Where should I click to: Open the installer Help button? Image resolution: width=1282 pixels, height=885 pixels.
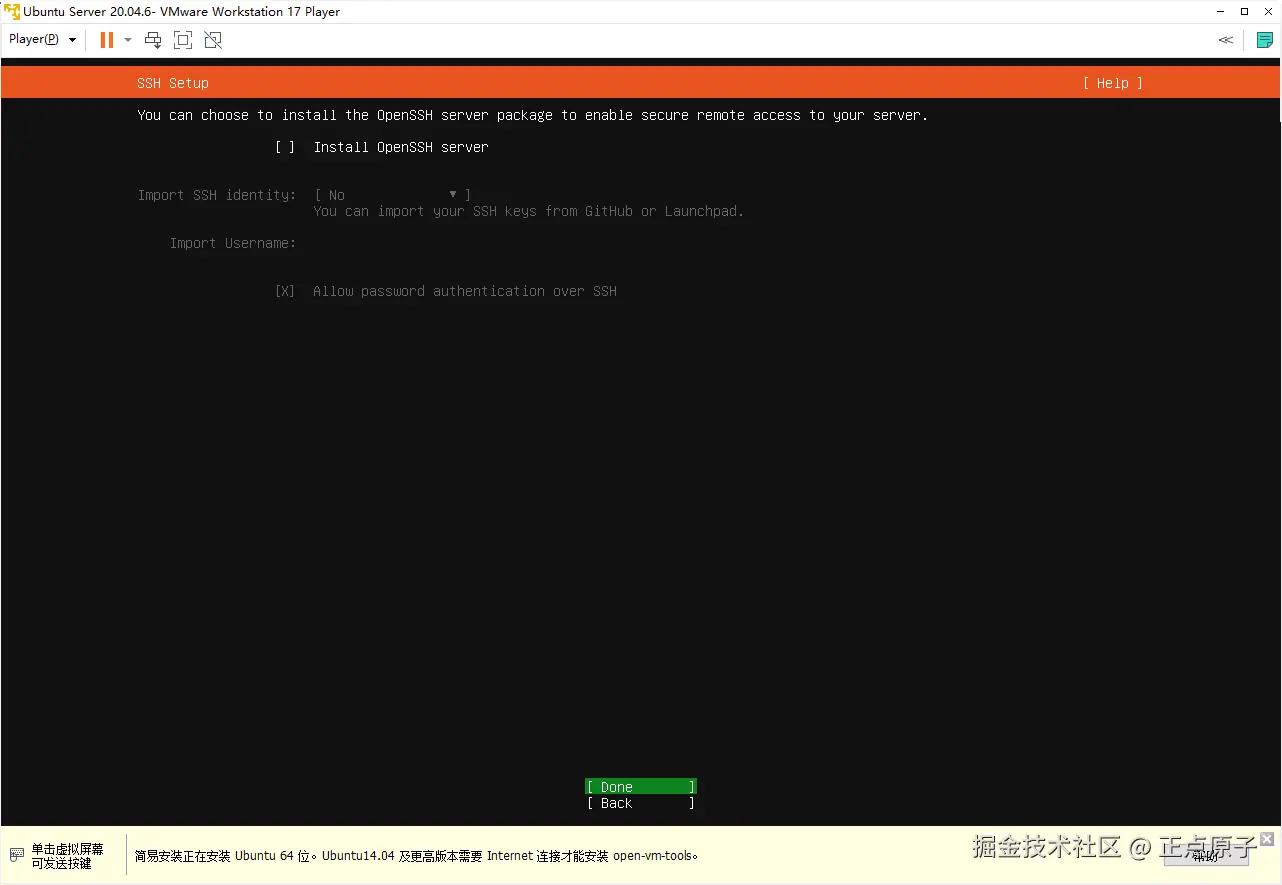pos(1112,83)
